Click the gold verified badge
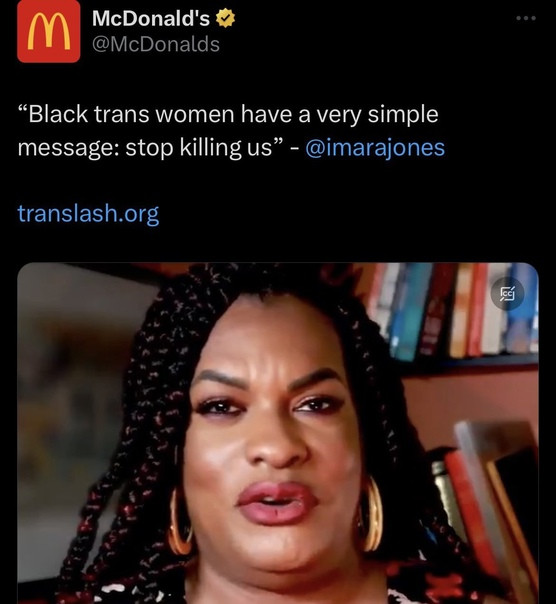This screenshot has width=556, height=604. click(225, 18)
